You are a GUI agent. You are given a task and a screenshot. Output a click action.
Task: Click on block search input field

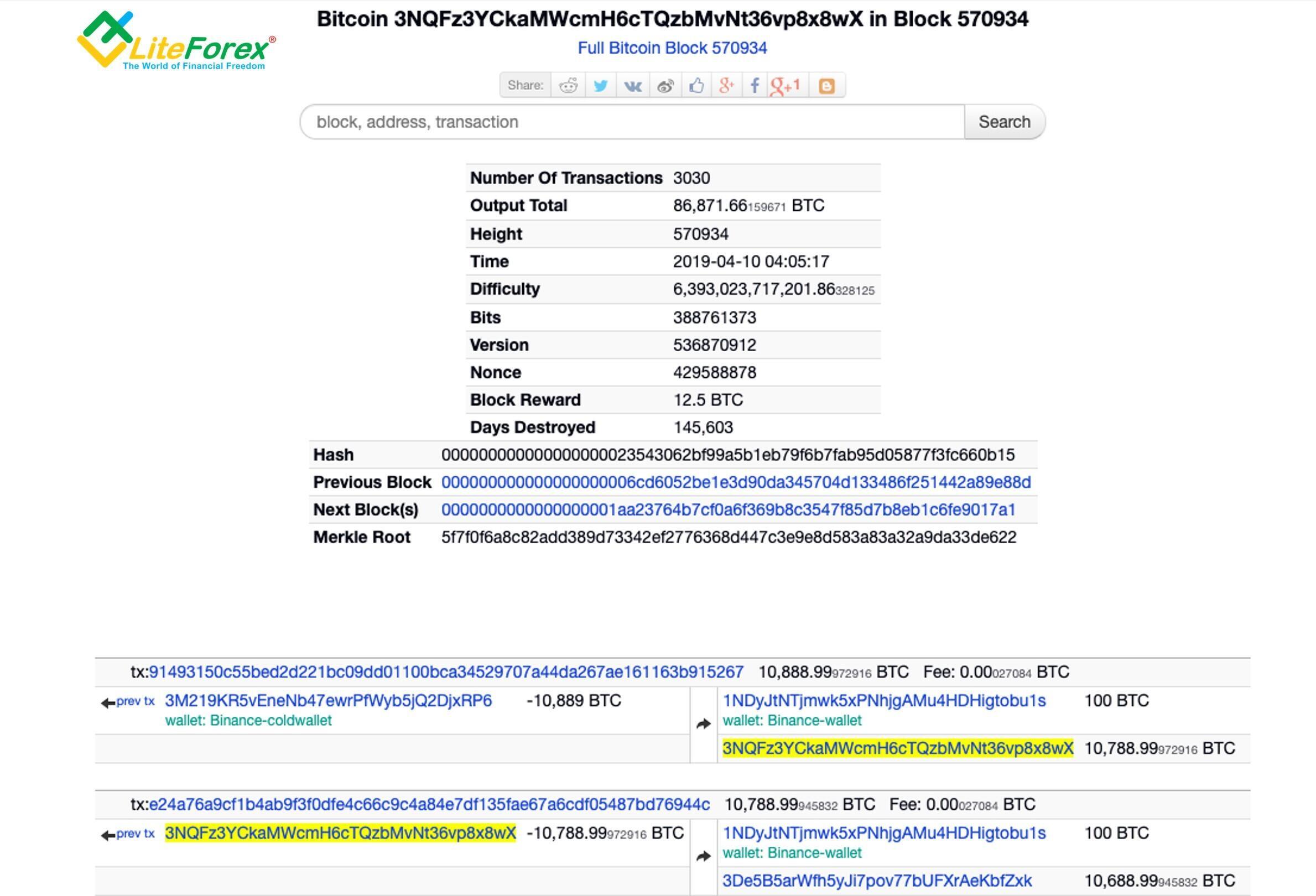coord(633,121)
